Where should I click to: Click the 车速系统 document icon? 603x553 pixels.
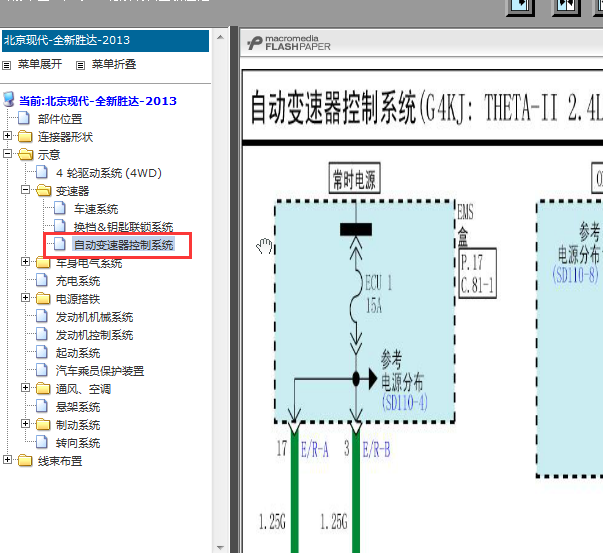coord(60,208)
